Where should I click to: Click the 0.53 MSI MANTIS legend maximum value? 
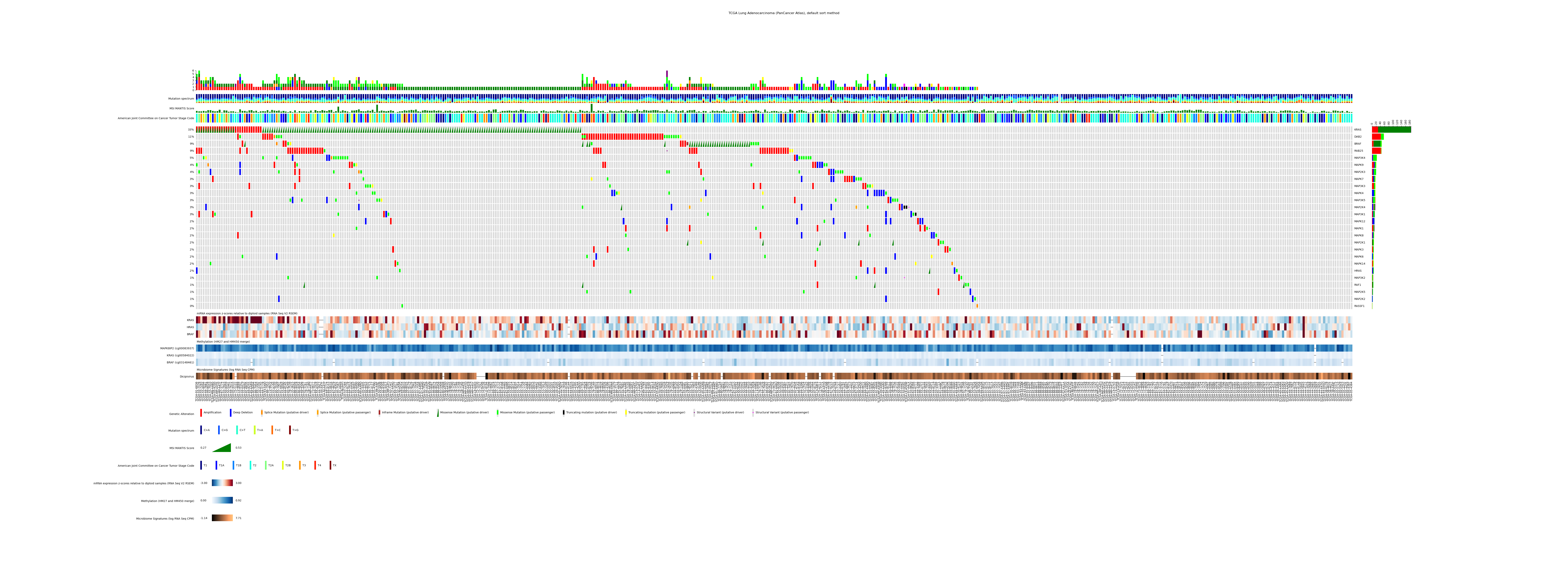(x=239, y=448)
